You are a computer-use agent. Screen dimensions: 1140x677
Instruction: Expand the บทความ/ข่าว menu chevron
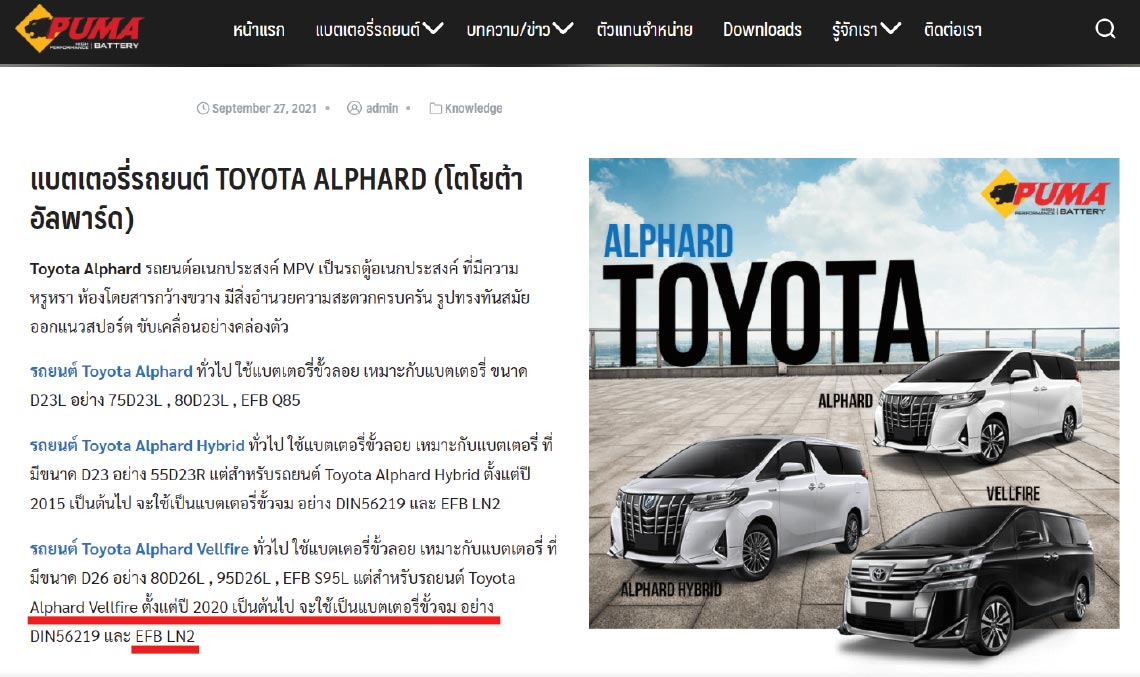point(563,29)
